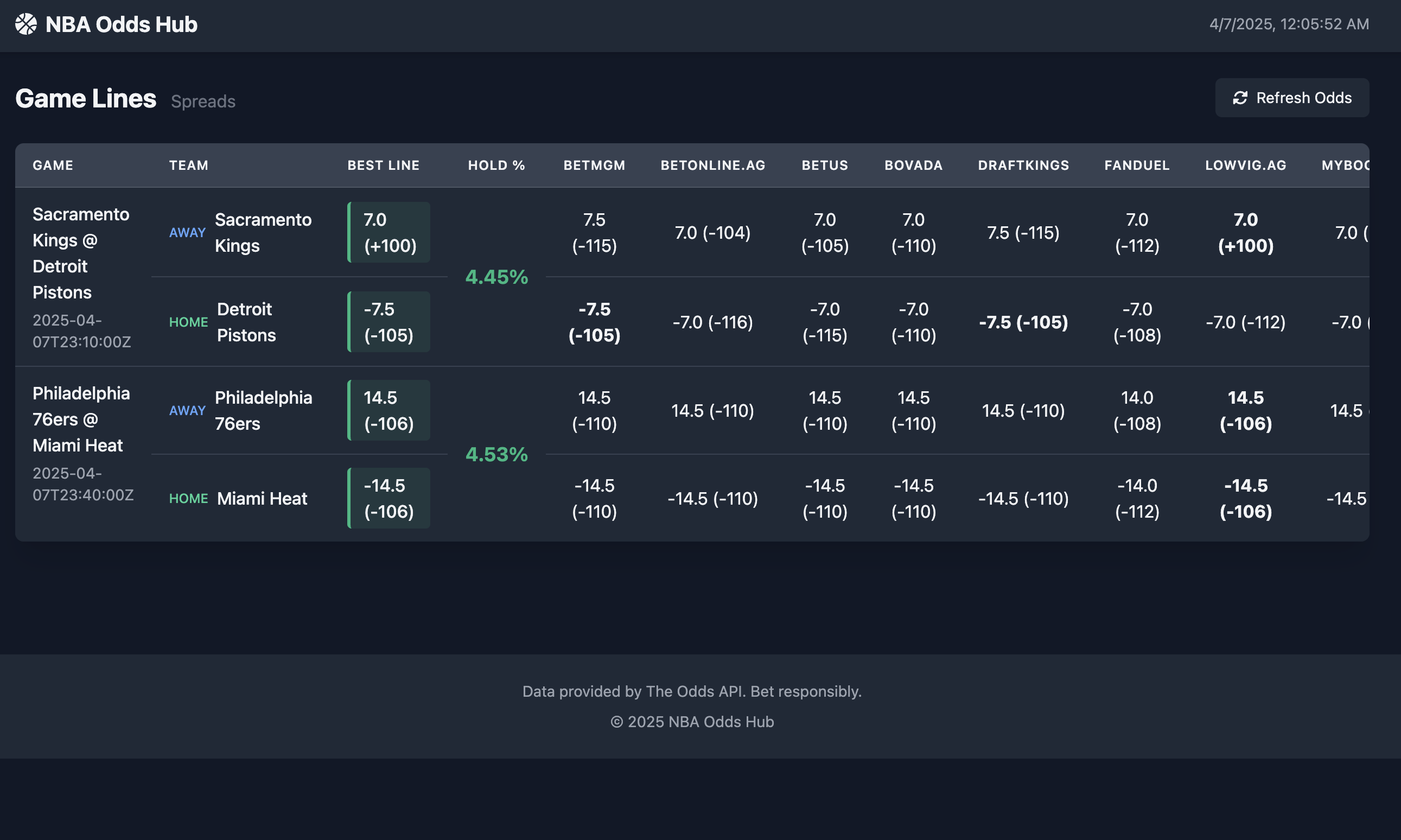Click the Kings BetMGM 7.5 (-115) cell

pos(594,232)
